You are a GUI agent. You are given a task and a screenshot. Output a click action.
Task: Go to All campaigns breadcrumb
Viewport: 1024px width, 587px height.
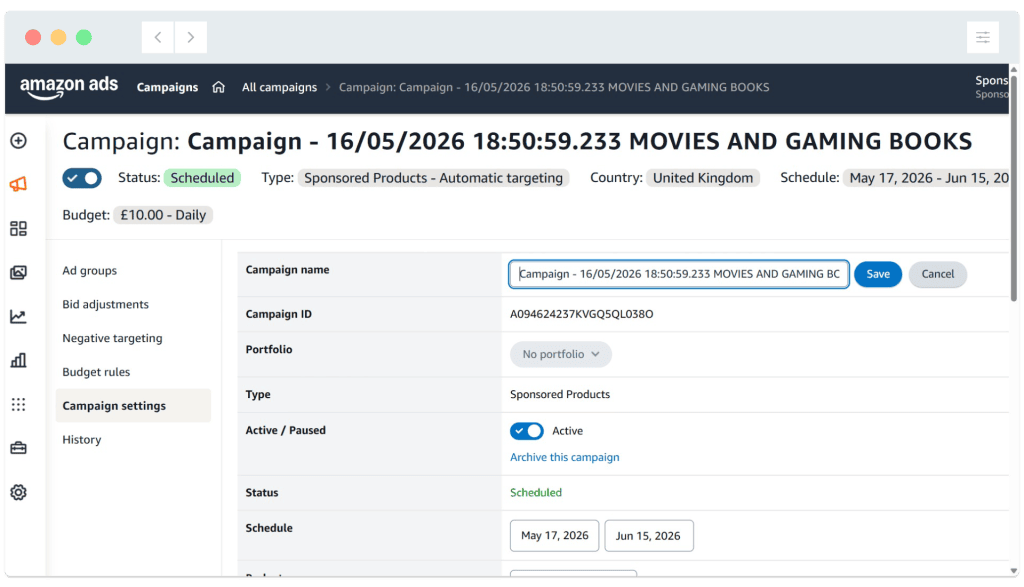279,87
